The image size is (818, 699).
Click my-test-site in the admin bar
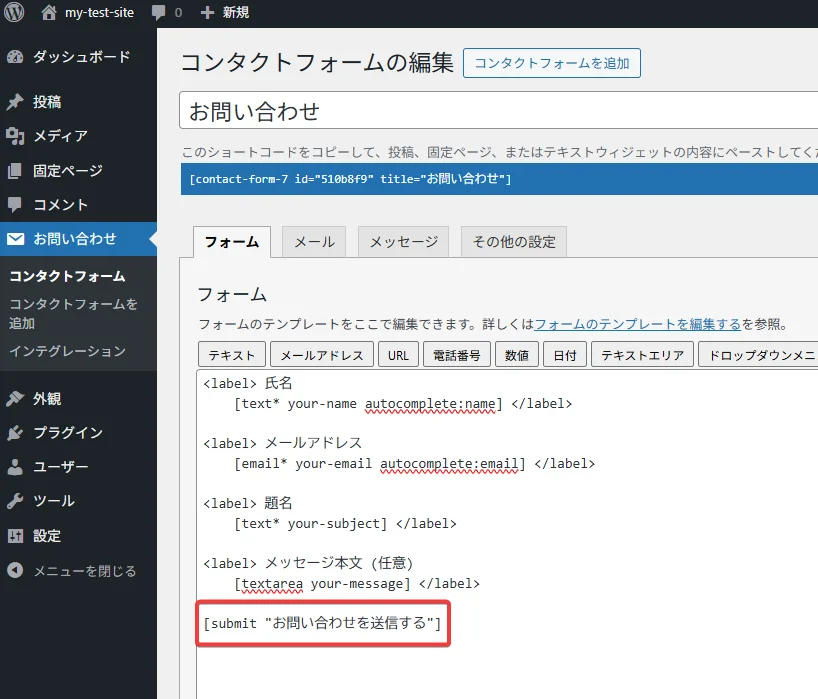pos(99,13)
